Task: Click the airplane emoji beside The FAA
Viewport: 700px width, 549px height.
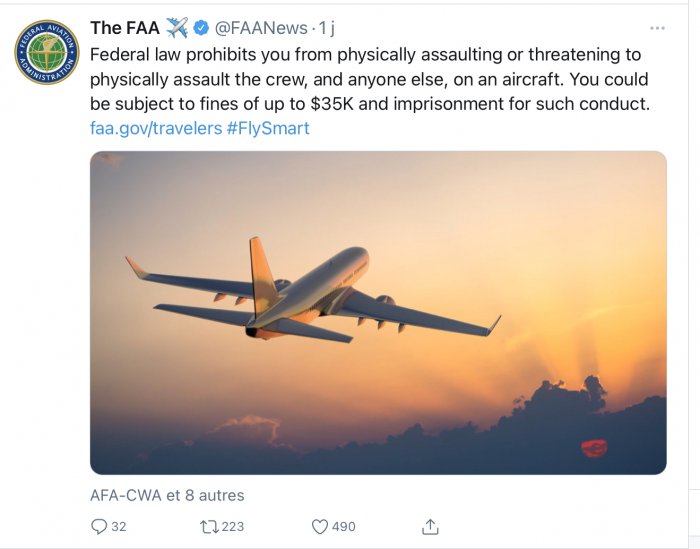Action: 177,28
